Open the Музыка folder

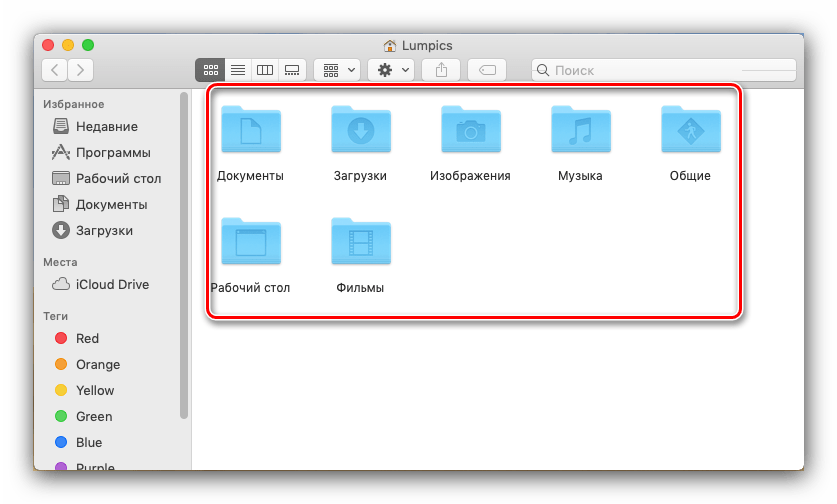click(x=580, y=130)
